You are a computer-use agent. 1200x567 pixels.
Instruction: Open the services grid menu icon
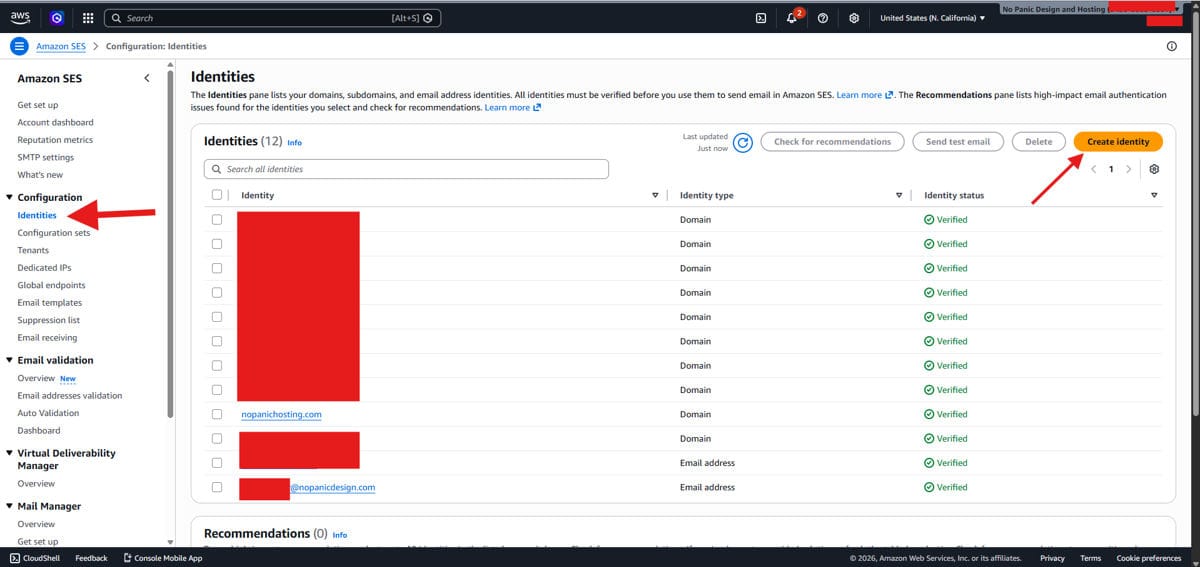pos(88,18)
